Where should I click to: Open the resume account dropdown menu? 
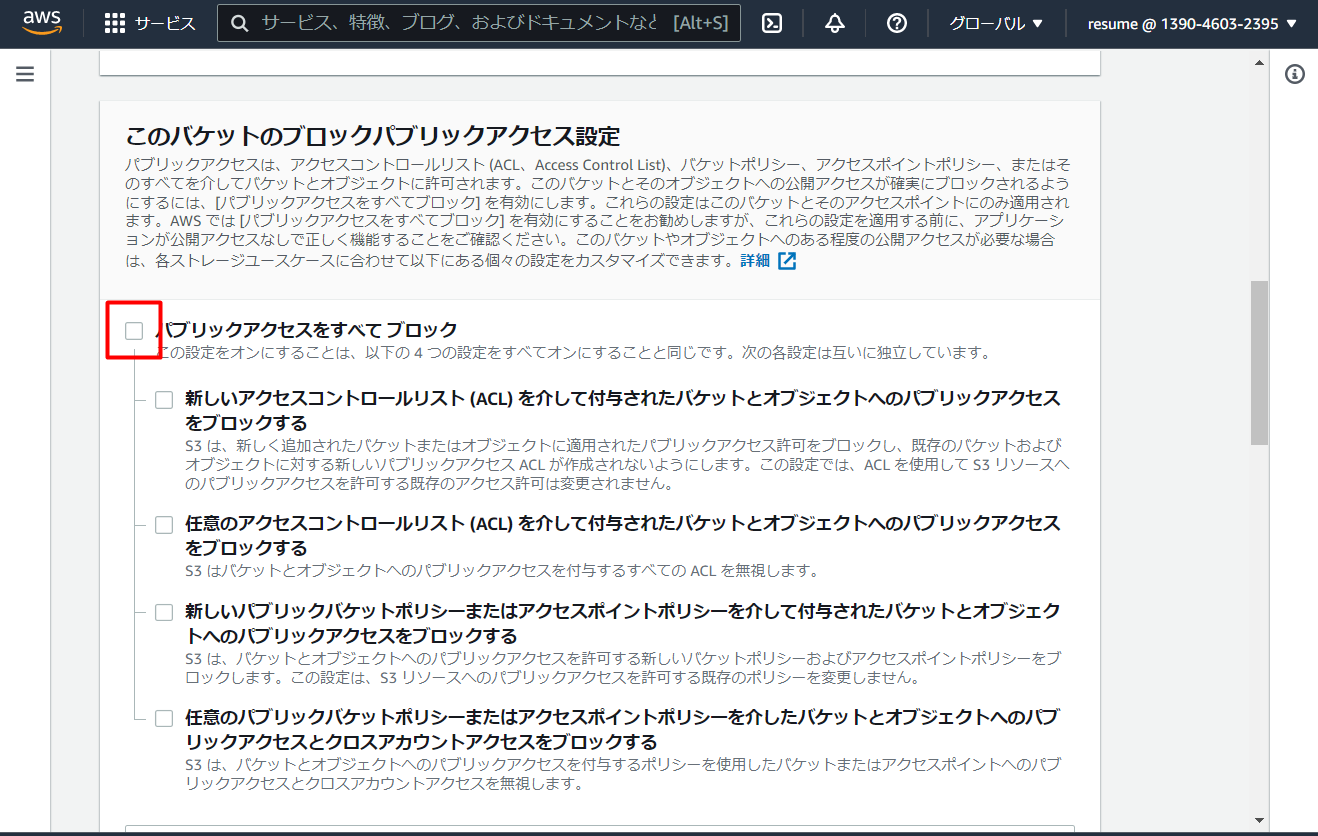click(1192, 24)
